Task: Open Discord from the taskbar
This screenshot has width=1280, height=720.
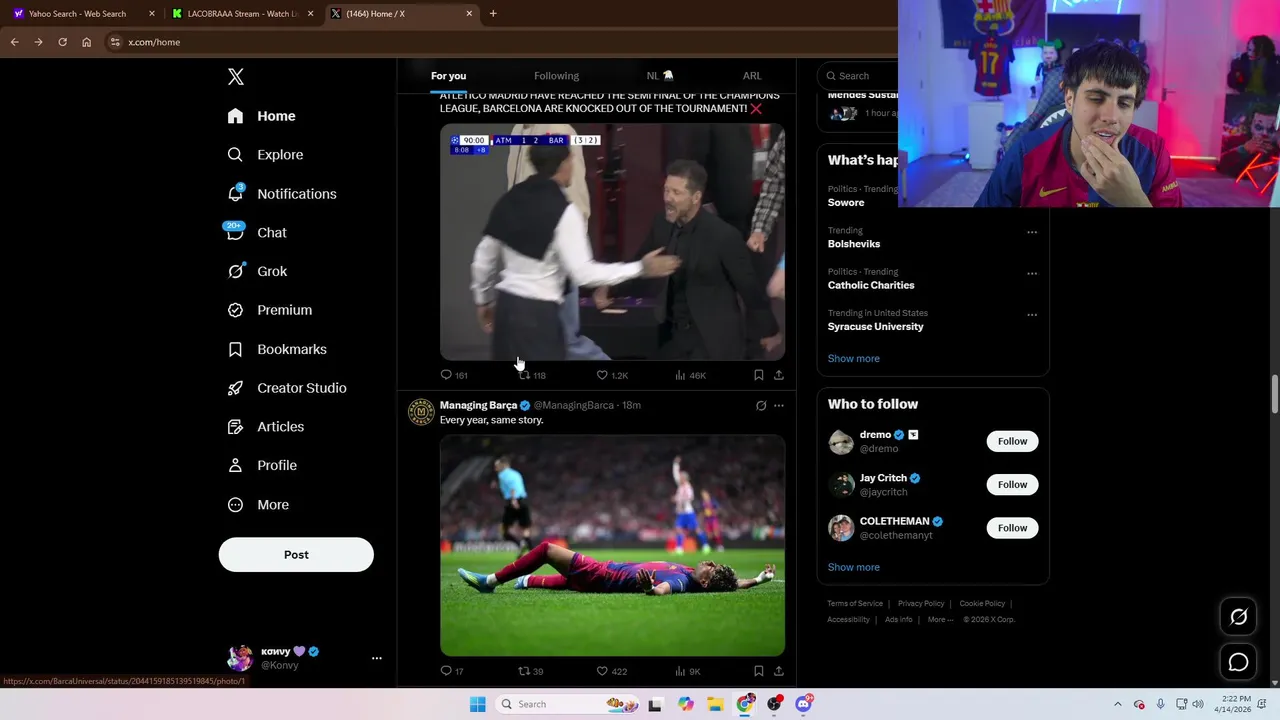Action: pyautogui.click(x=803, y=704)
